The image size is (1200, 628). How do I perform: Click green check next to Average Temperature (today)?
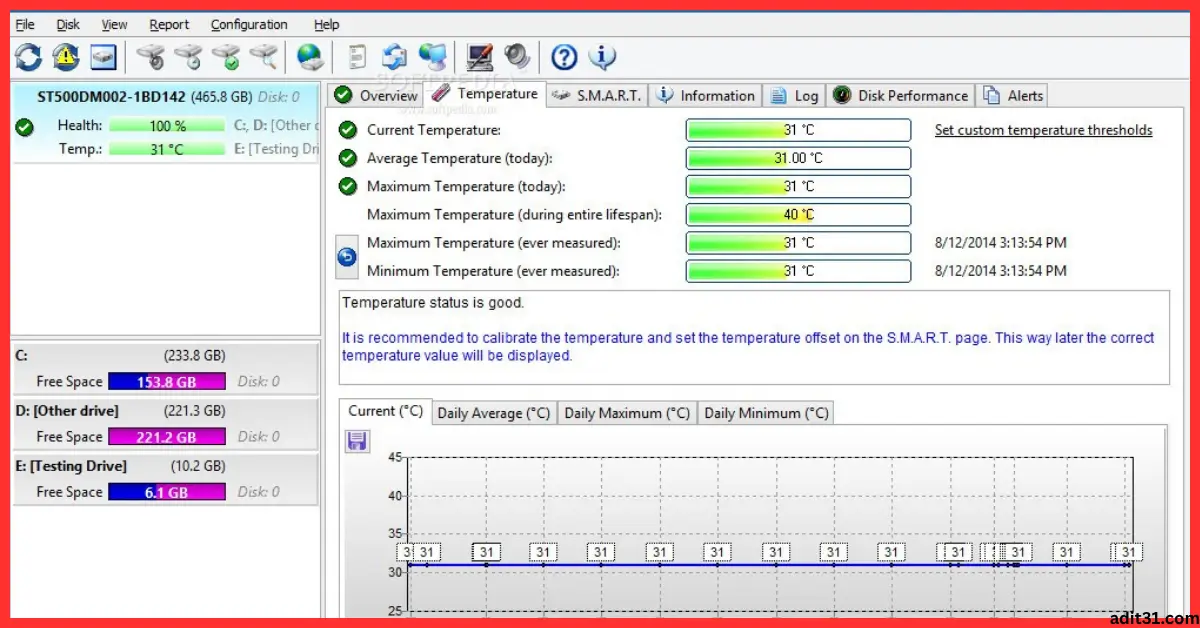coord(347,158)
